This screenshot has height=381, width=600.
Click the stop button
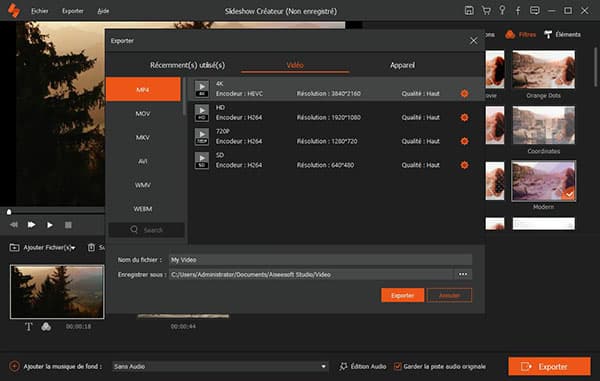point(68,225)
